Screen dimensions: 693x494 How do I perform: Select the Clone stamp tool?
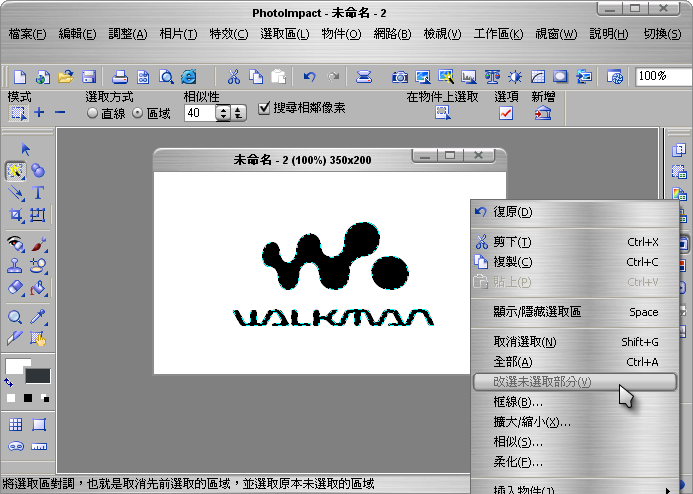pos(15,266)
